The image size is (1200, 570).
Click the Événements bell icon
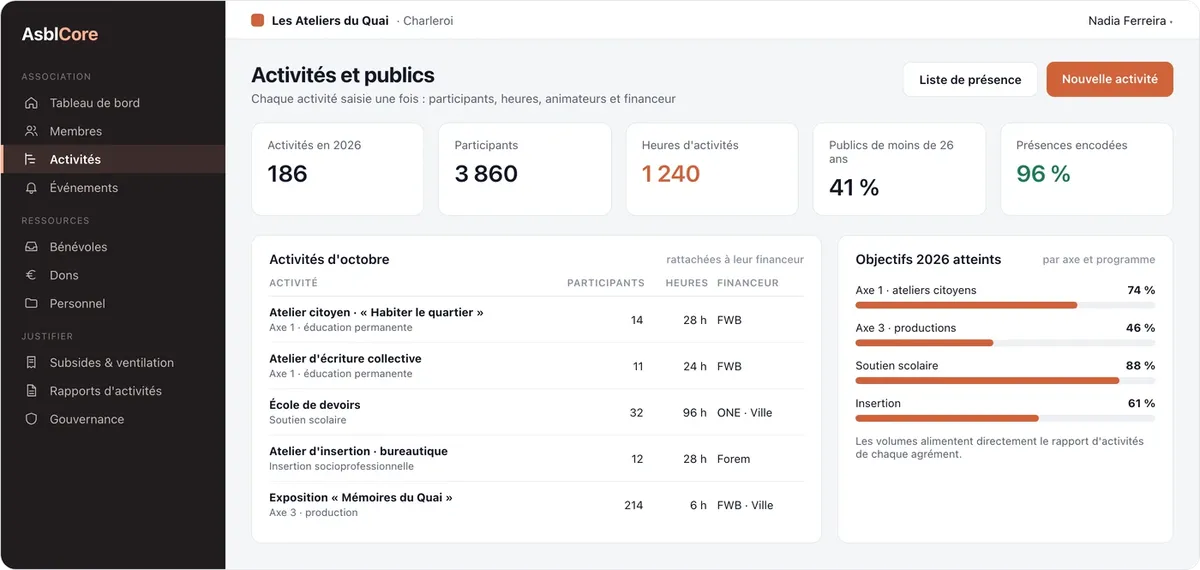click(x=31, y=187)
